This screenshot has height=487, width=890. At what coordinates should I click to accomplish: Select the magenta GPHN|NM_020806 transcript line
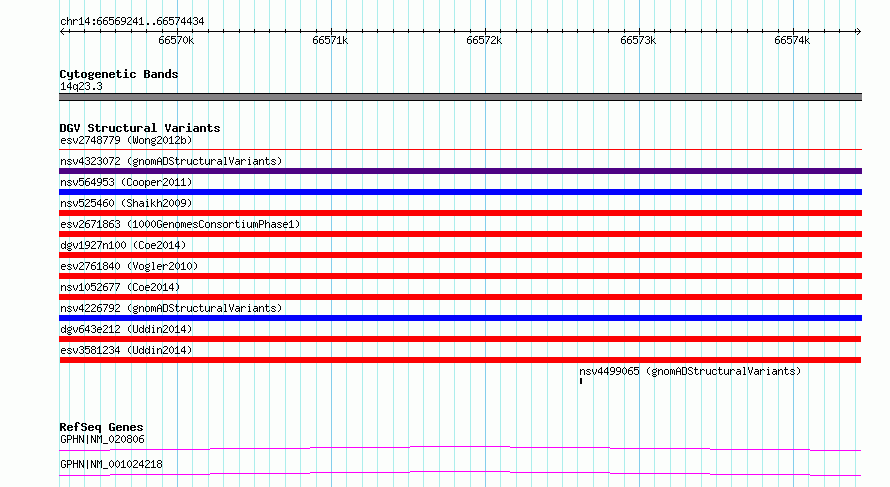point(460,448)
